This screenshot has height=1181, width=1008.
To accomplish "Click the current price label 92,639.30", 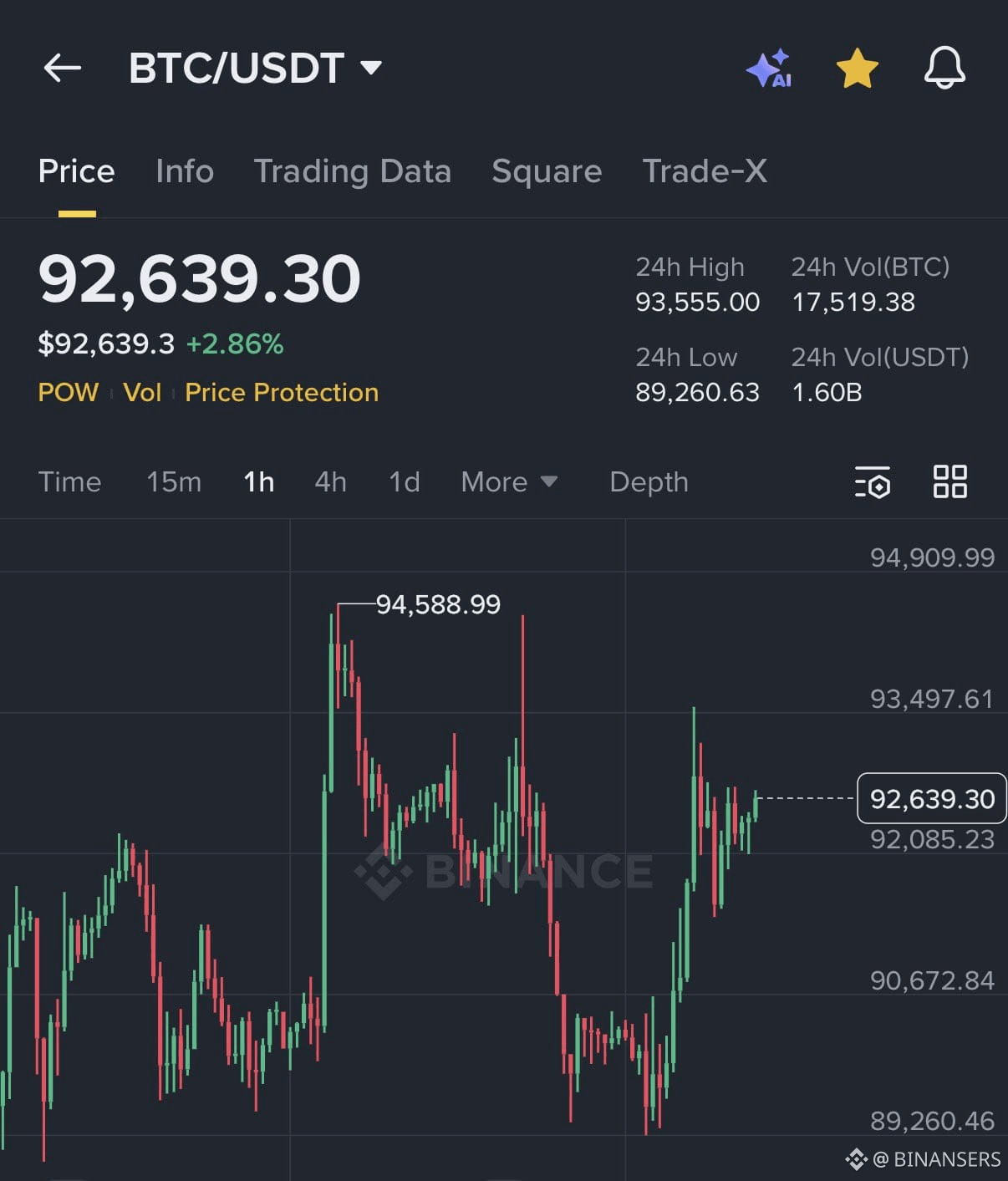I will click(931, 799).
